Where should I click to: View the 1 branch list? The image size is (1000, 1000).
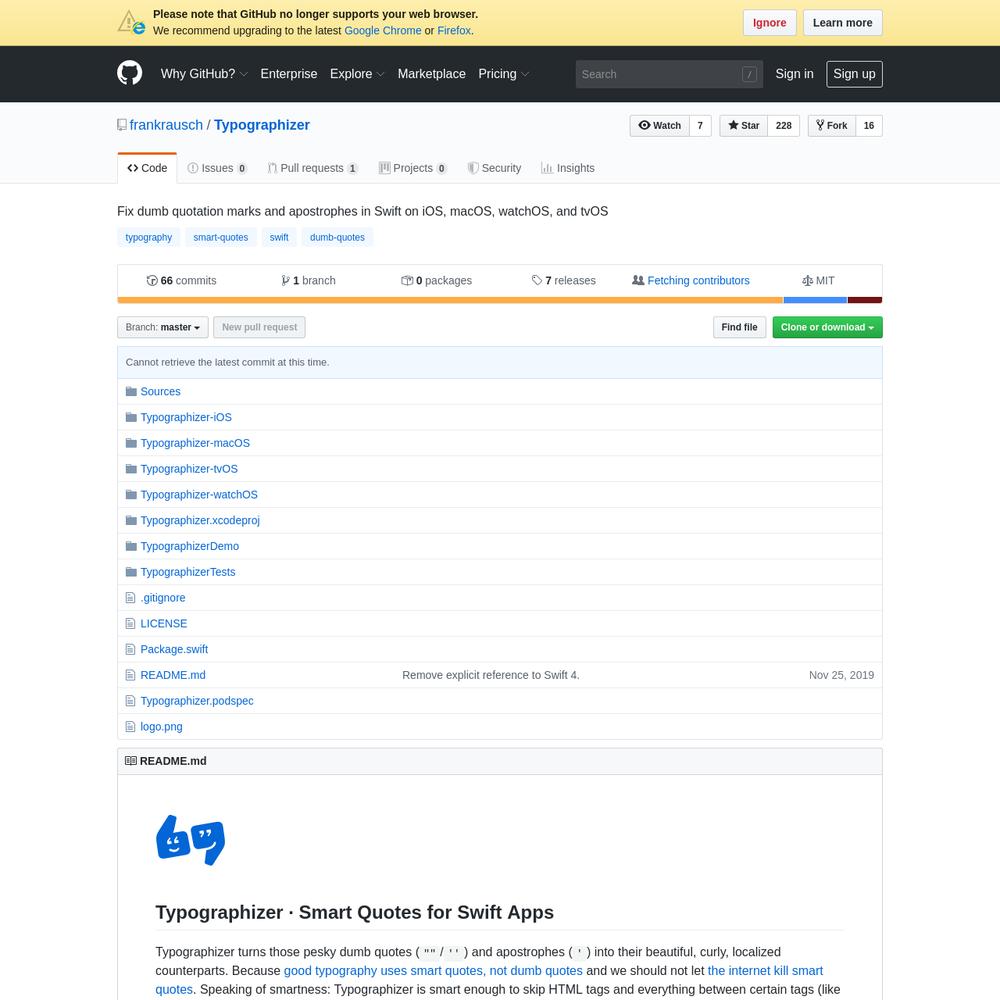(308, 281)
